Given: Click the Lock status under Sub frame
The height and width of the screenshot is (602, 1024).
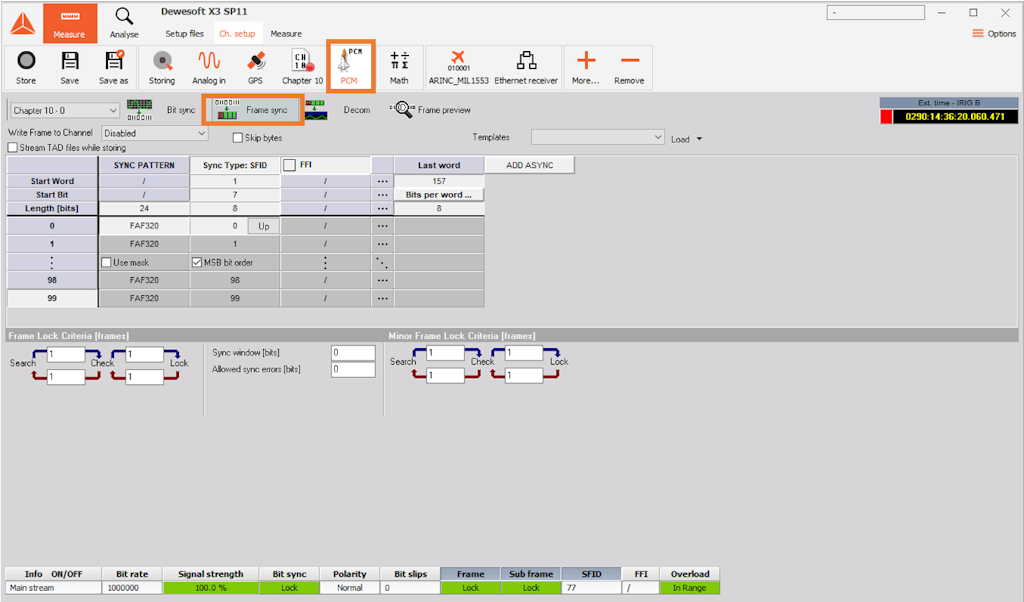Looking at the screenshot, I should tap(531, 588).
